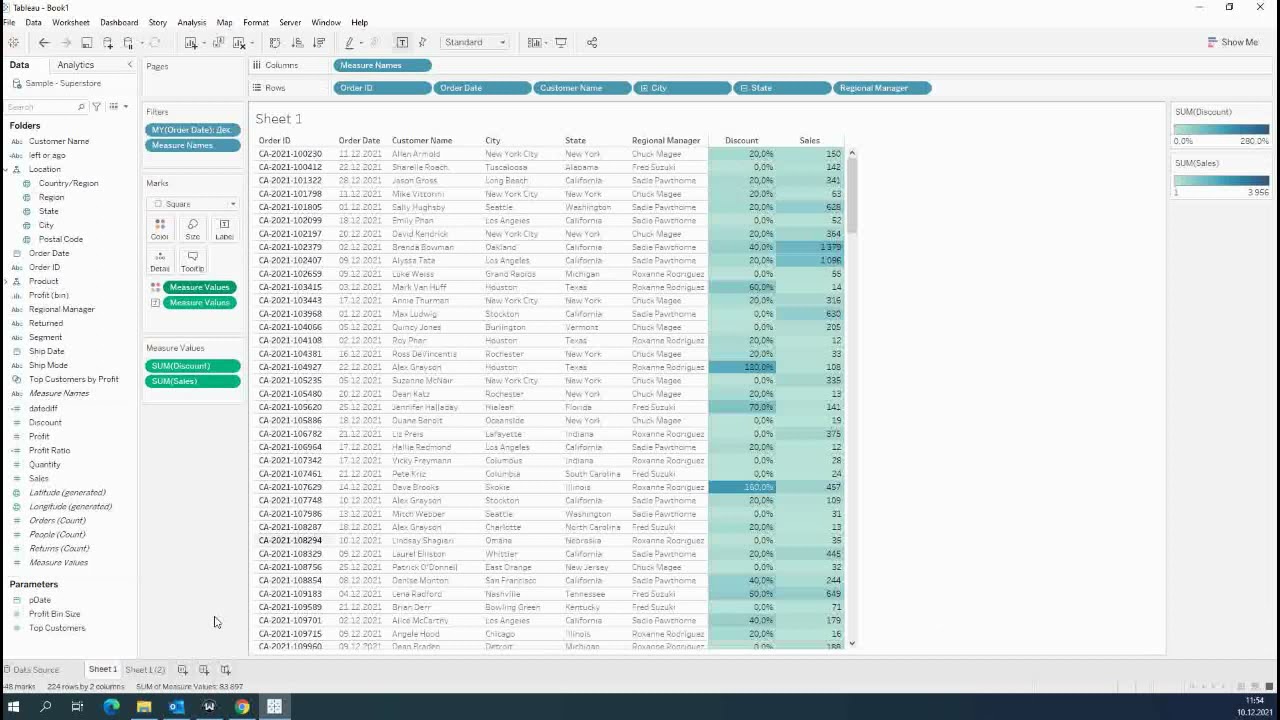Viewport: 1280px width, 720px height.
Task: Open the File menu
Action: tap(9, 22)
